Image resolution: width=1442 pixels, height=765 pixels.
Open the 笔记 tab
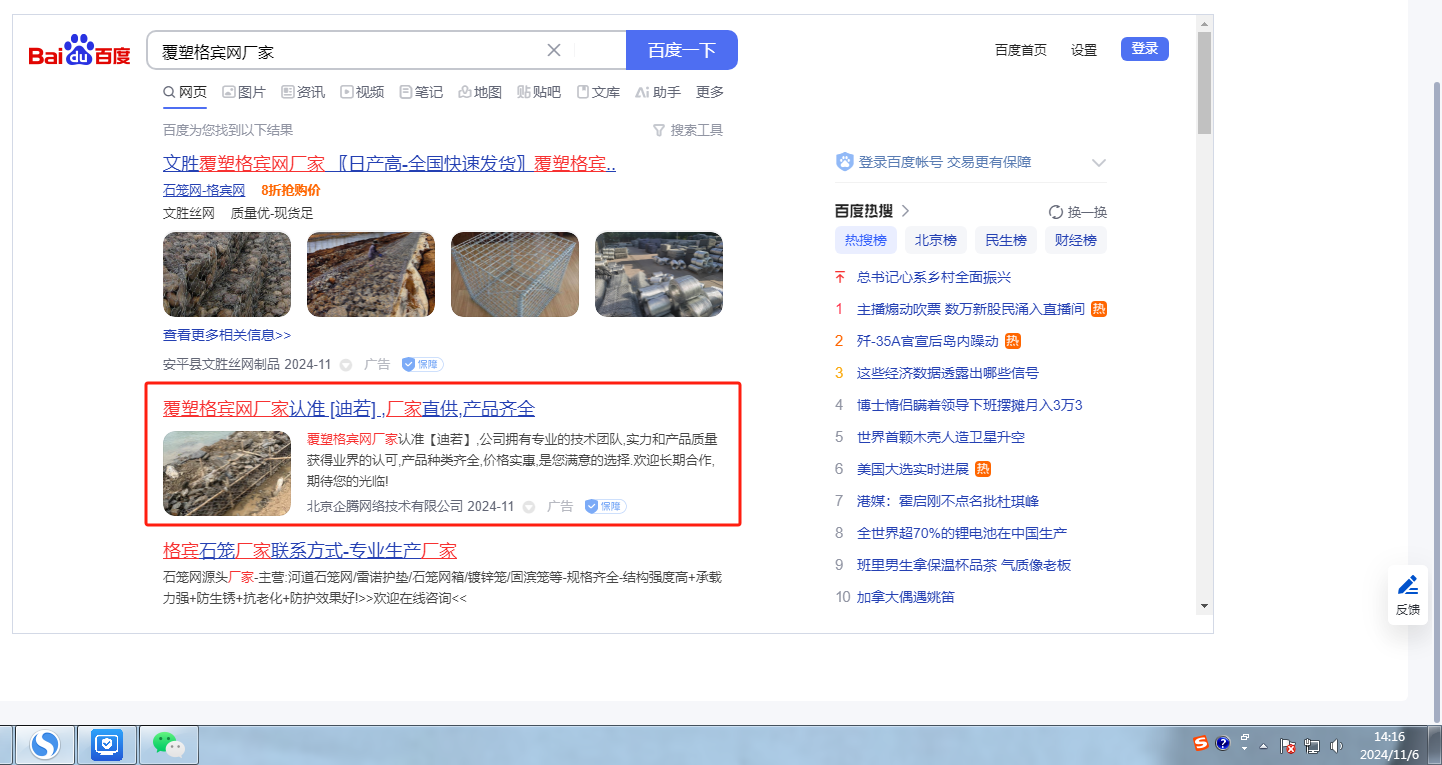coord(421,92)
